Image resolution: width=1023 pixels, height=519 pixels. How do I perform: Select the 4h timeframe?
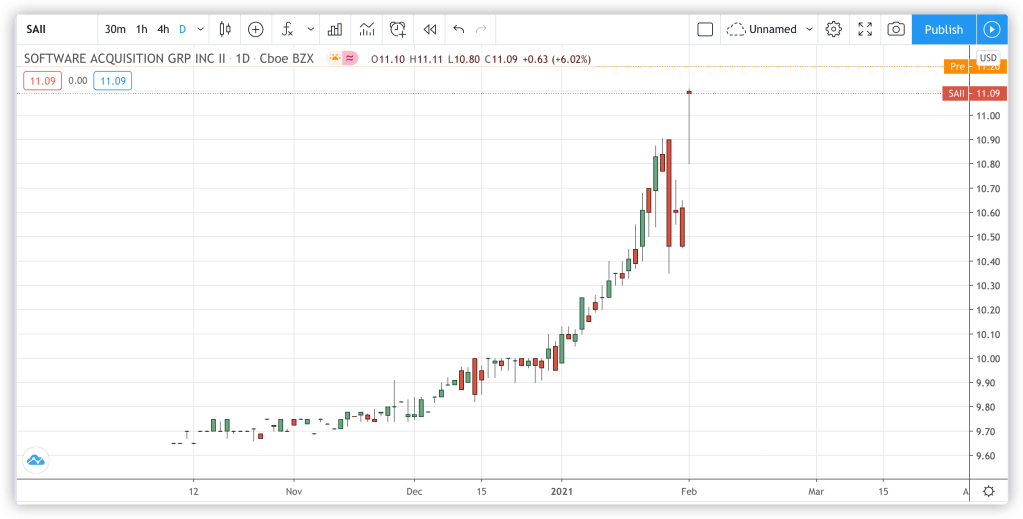[x=163, y=29]
